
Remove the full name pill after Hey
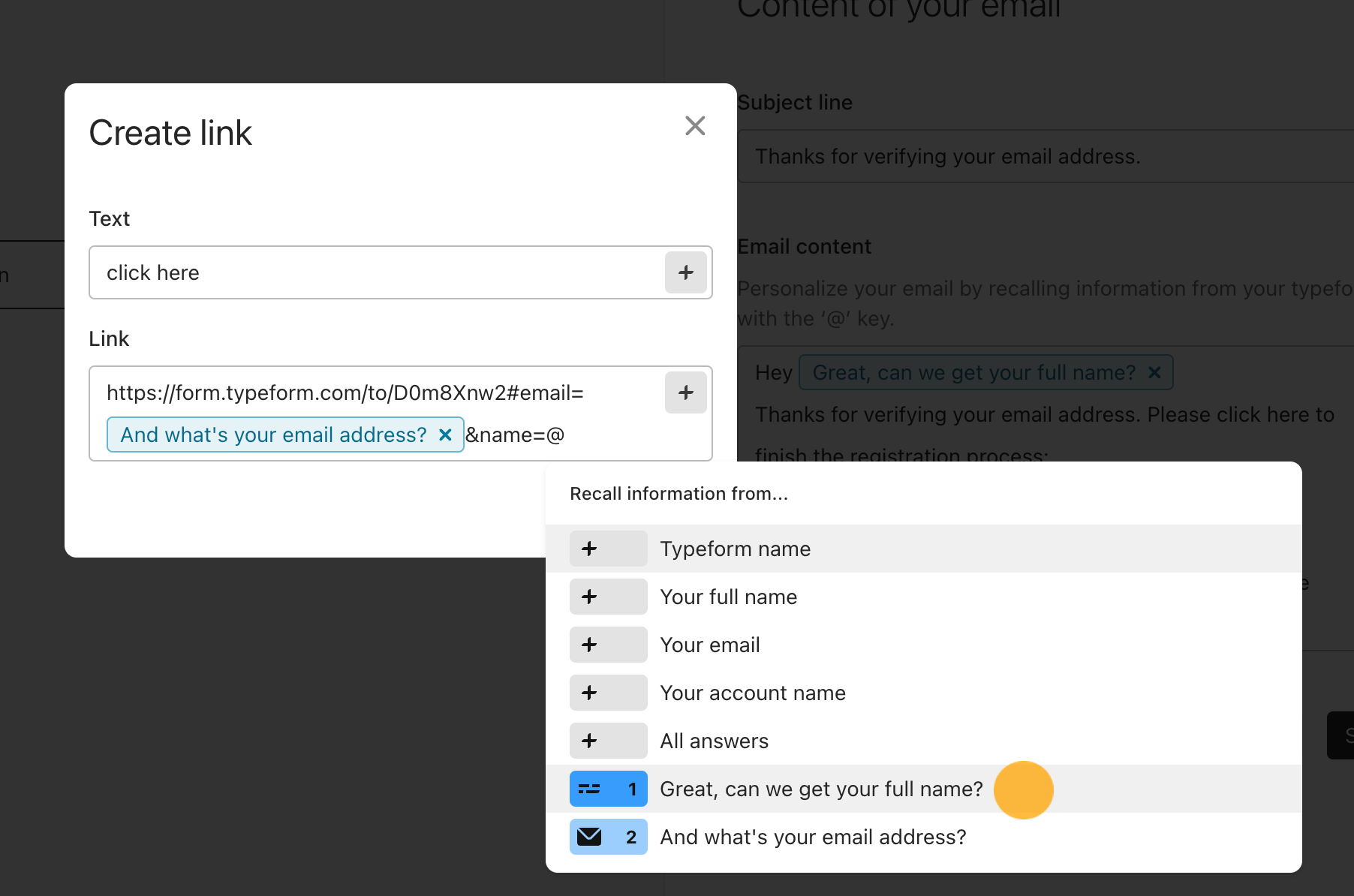point(1154,372)
